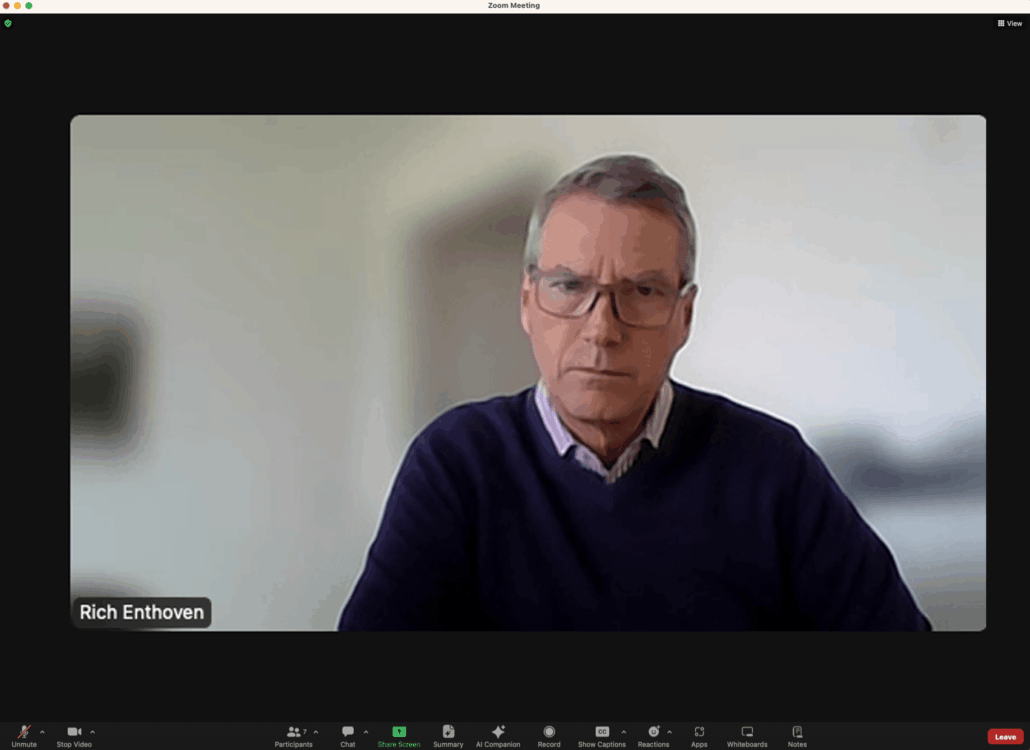Viewport: 1030px width, 750px height.
Task: Expand the Chat options chevron
Action: (x=366, y=732)
